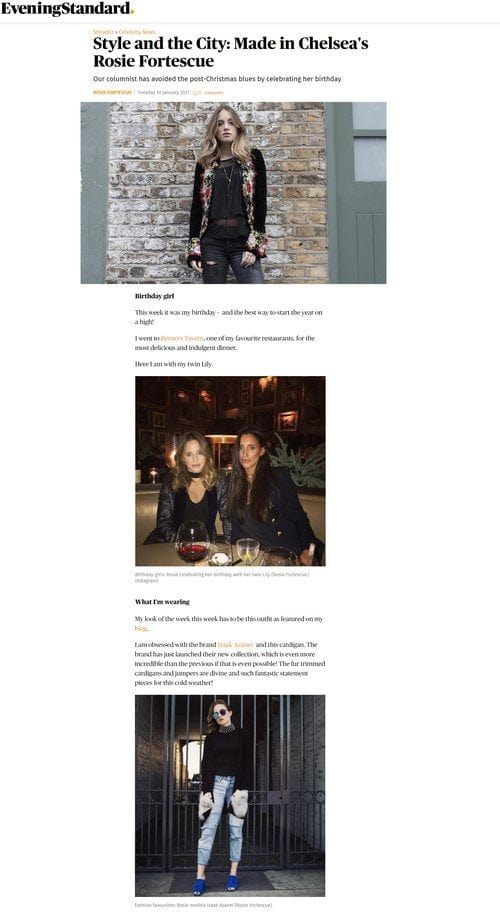Click the orange dot in the logo
500x916 pixels.
[132, 12]
